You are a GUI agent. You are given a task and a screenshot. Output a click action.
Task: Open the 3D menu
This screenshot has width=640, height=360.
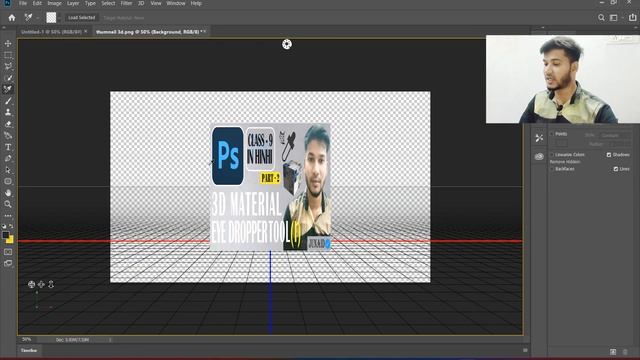(141, 3)
